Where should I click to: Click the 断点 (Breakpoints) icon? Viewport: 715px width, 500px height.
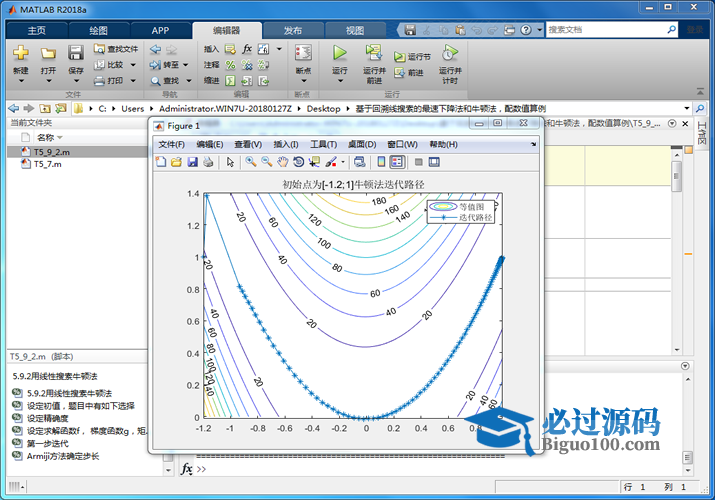(x=303, y=53)
